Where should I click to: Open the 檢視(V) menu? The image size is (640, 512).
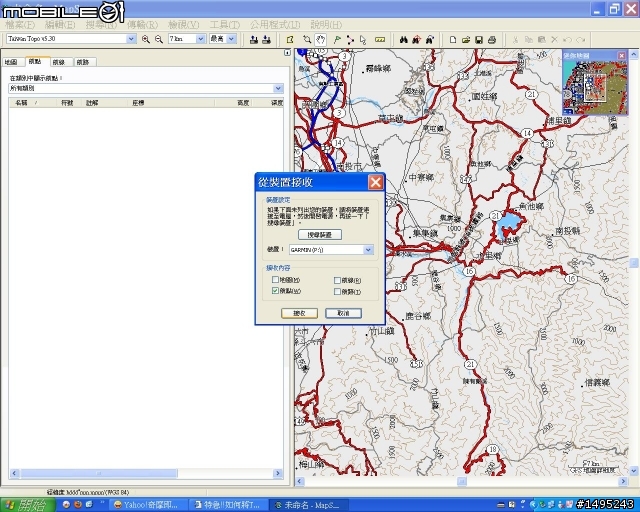[x=184, y=24]
